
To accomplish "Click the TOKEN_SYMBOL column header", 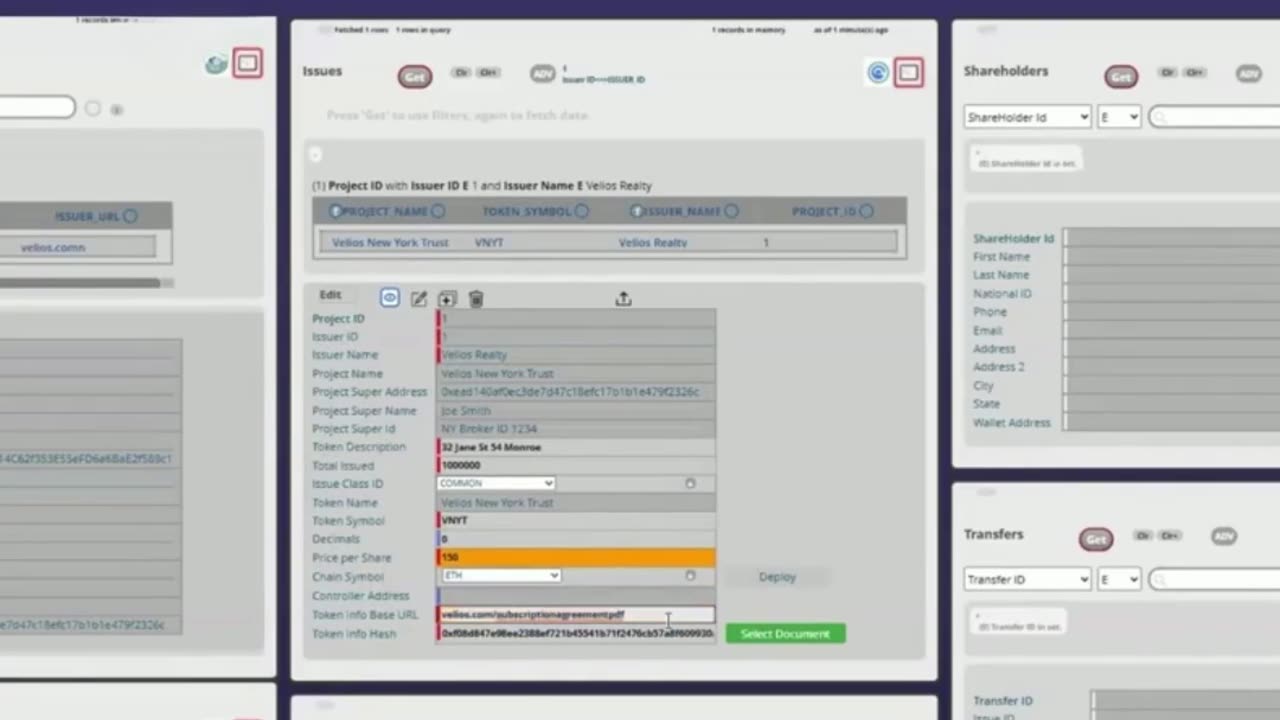I will coord(528,212).
